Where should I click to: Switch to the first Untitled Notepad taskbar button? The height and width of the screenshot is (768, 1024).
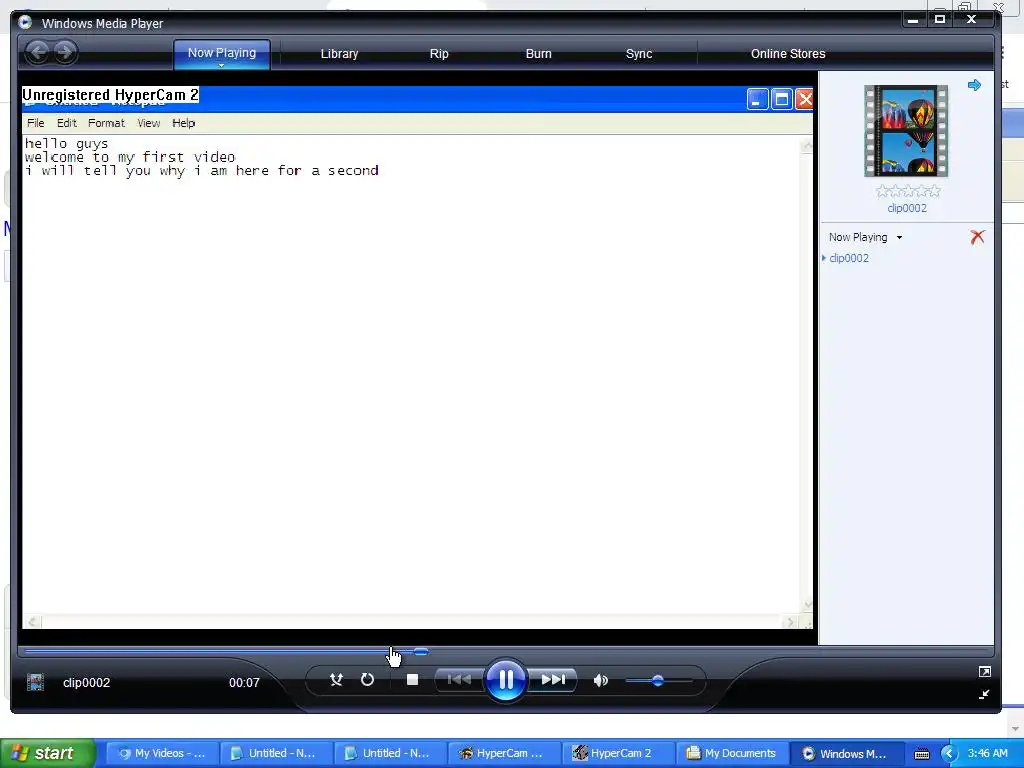click(276, 753)
